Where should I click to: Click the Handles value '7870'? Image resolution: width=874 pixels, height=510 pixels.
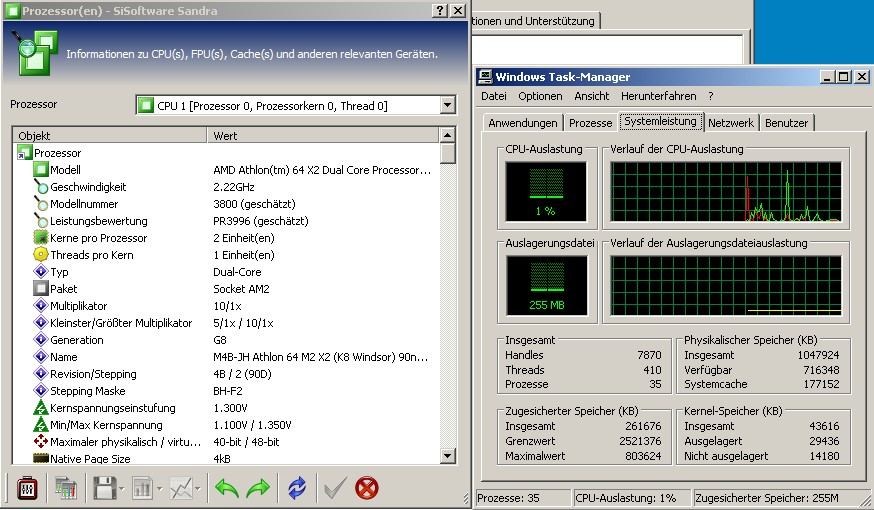(649, 355)
